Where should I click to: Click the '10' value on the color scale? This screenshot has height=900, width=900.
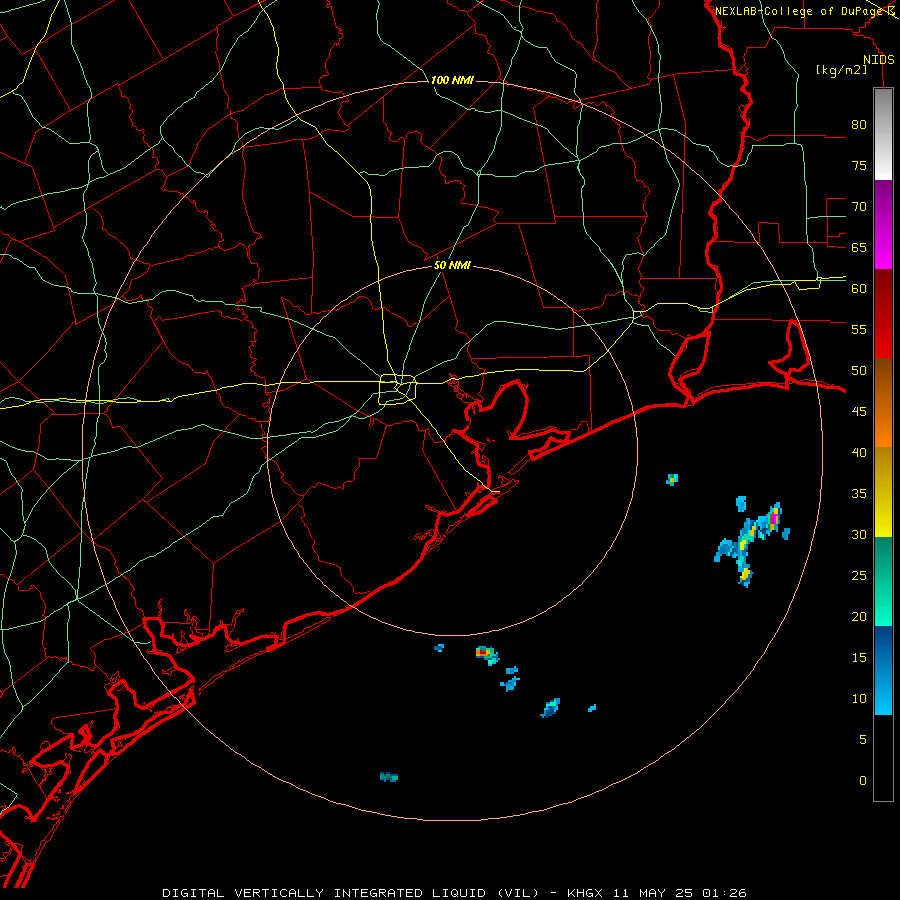pyautogui.click(x=859, y=699)
